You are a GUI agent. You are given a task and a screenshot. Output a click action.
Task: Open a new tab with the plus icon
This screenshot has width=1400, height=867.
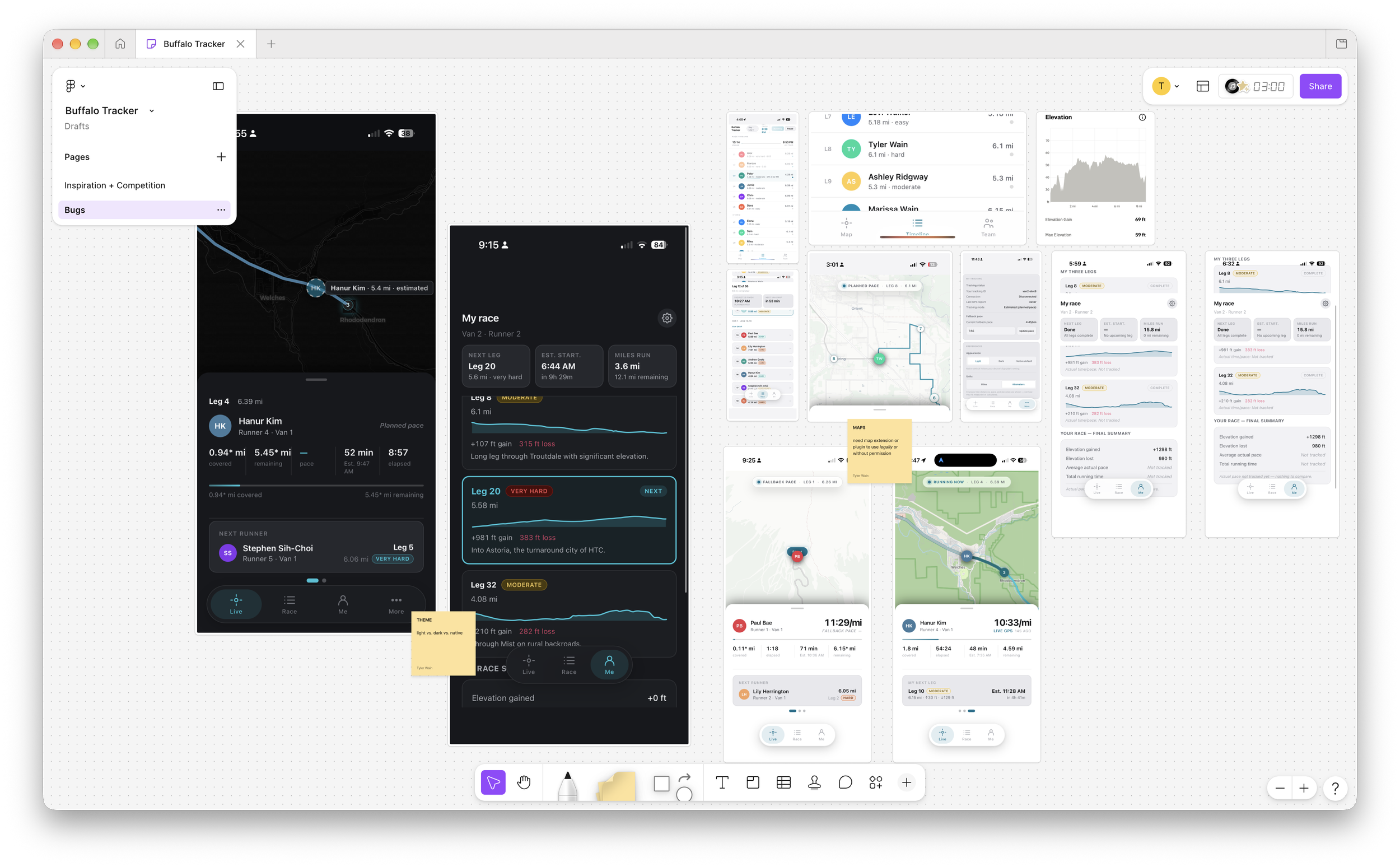coord(271,44)
